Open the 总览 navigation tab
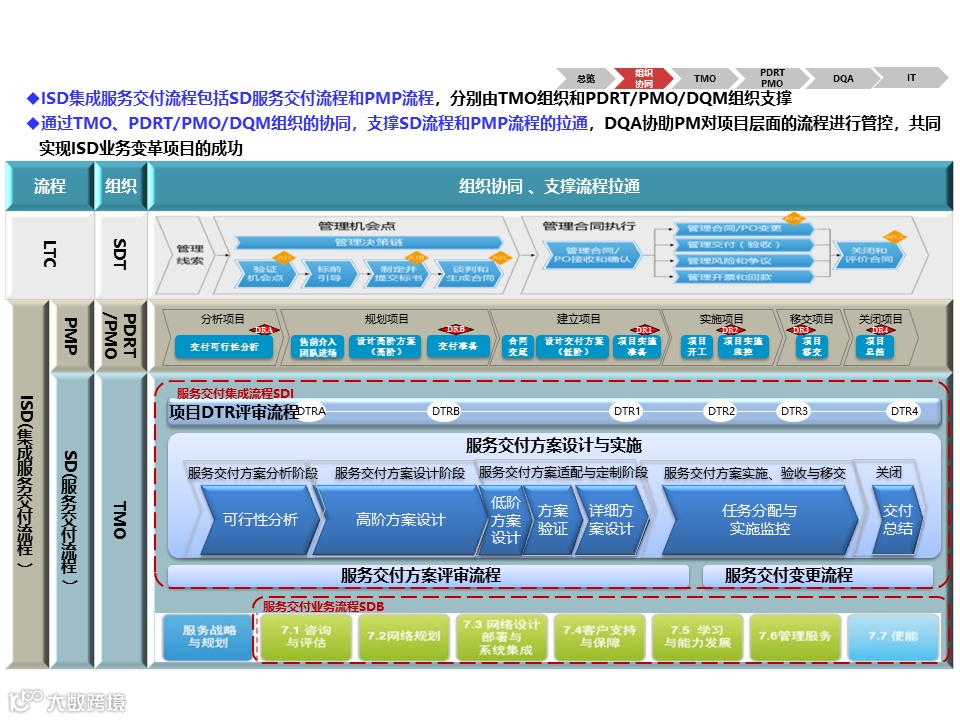The height and width of the screenshot is (720, 960). [x=585, y=78]
